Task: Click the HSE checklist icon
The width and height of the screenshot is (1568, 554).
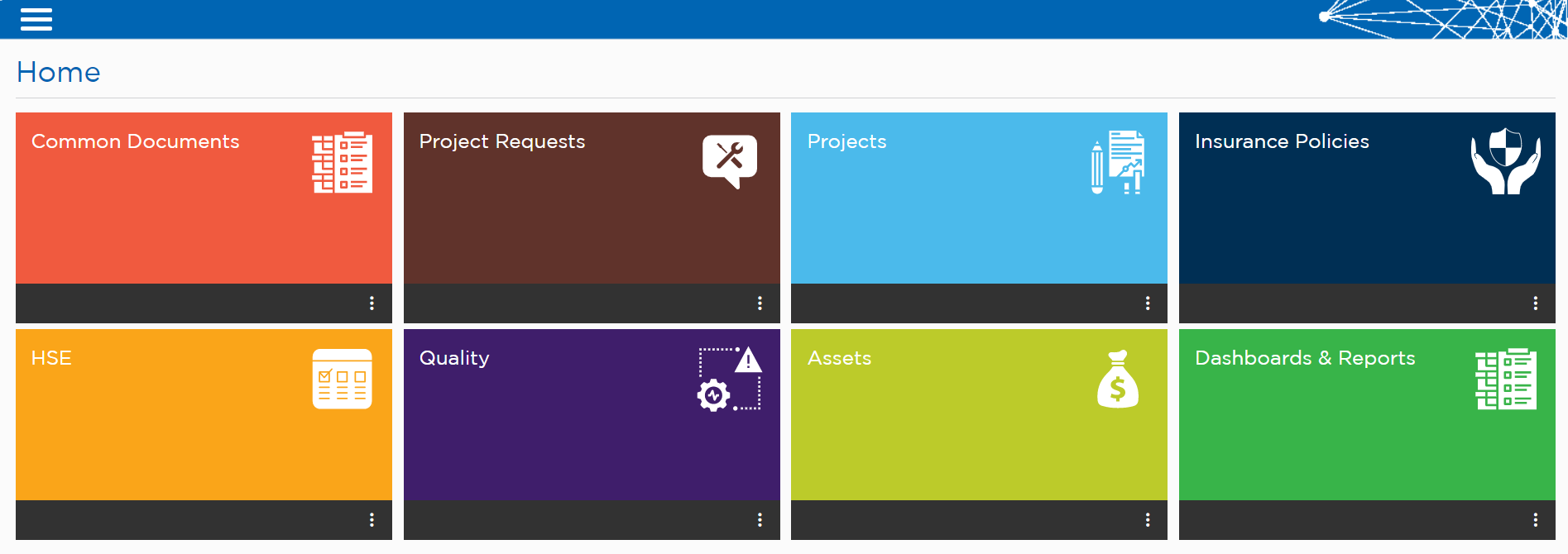Action: click(342, 379)
